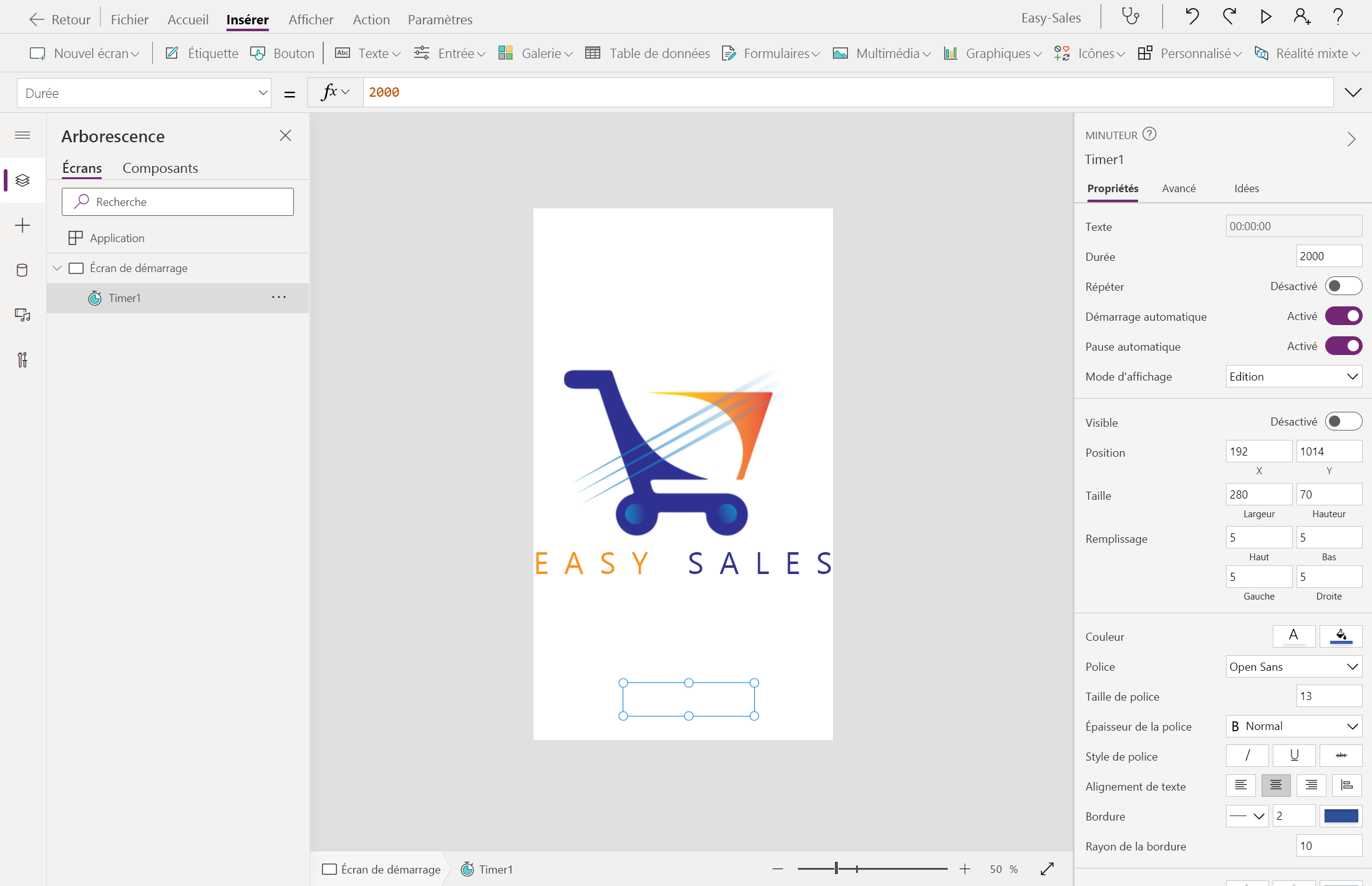Click the Share user icon
The image size is (1372, 886).
[x=1301, y=17]
